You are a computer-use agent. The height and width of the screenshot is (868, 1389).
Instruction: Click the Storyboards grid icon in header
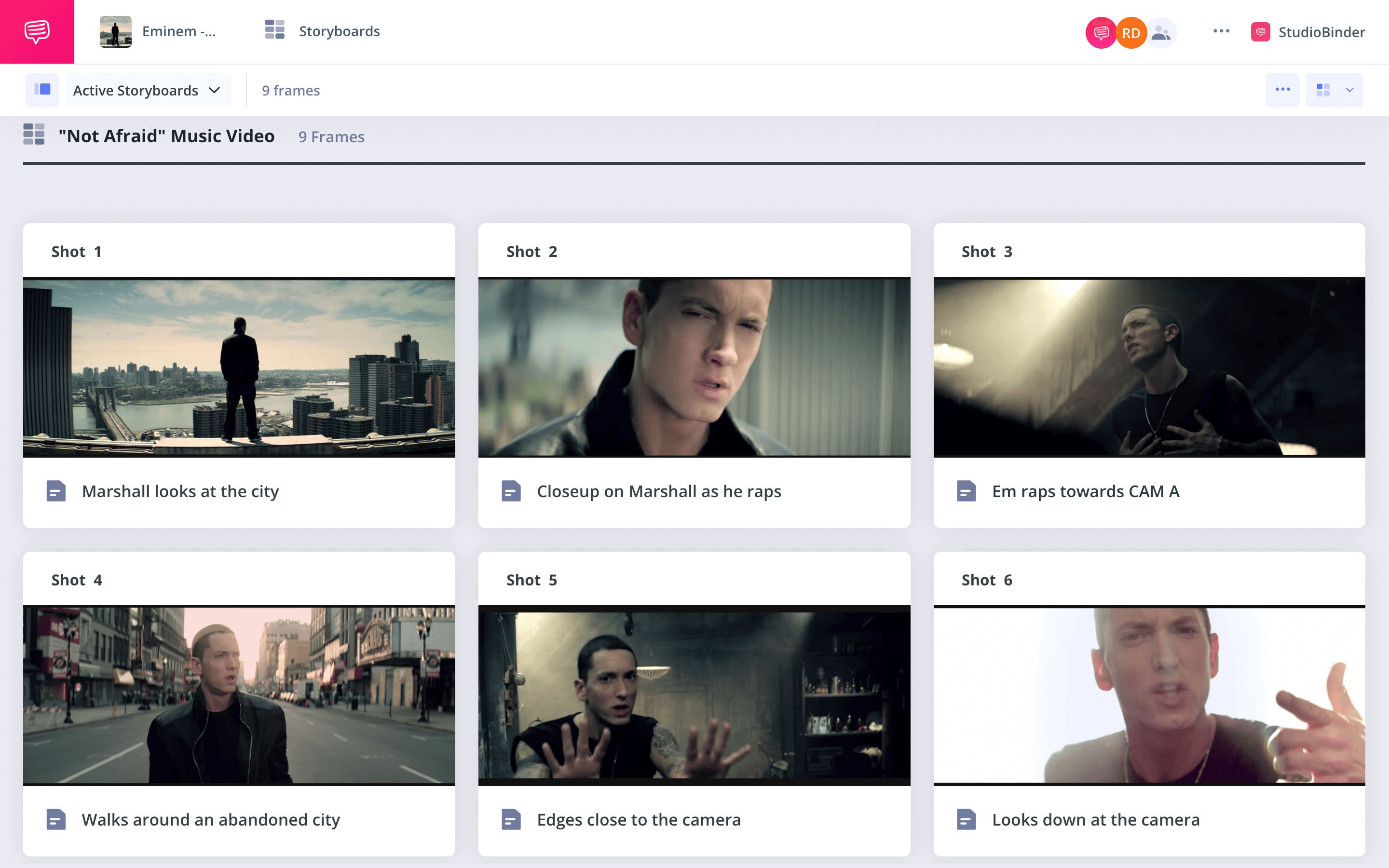coord(275,30)
